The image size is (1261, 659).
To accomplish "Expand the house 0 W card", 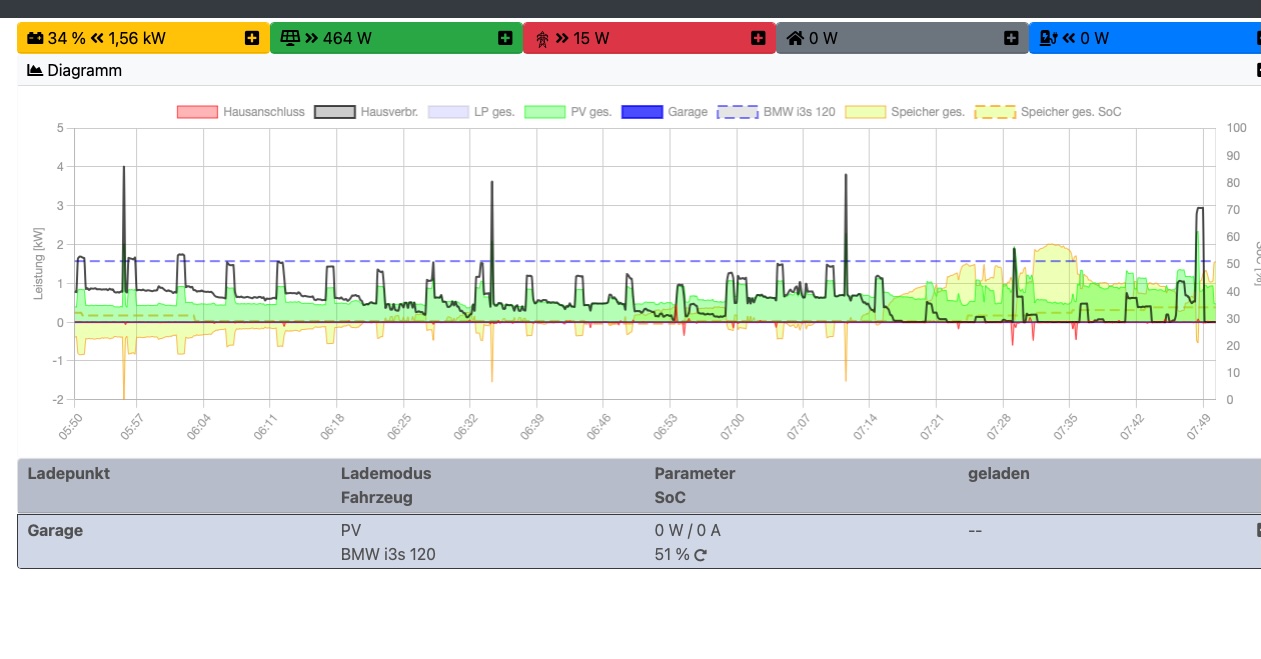I will [x=1011, y=38].
